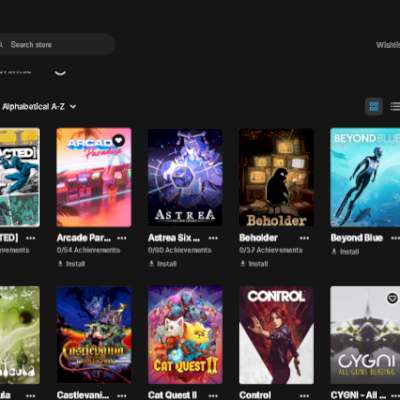Install Beyond Blue
Screen dimensions: 400x400
tap(345, 252)
